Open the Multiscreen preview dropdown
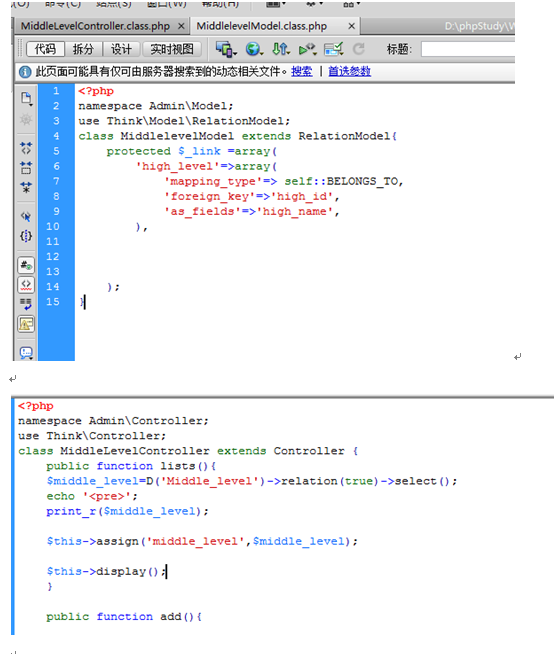Viewport: 554px width, 654px height. [226, 49]
